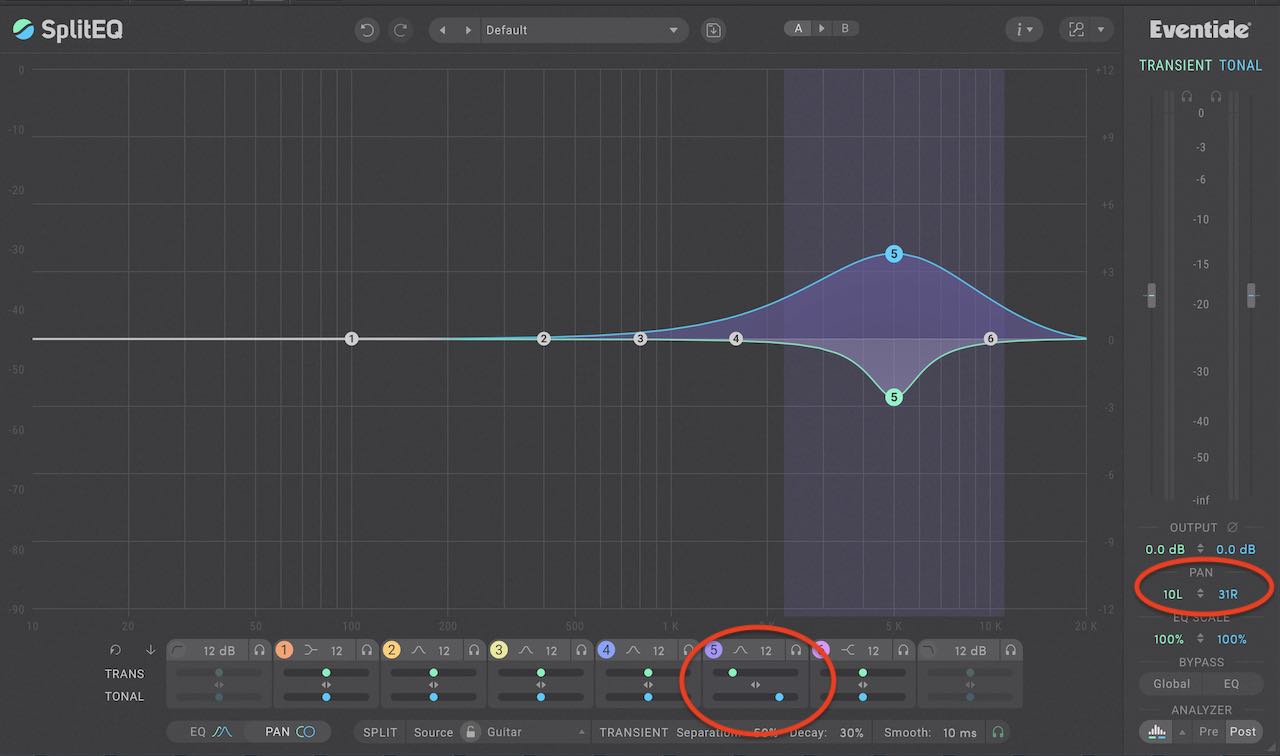The width and height of the screenshot is (1280, 756).
Task: Switch to preset slot B
Action: pyautogui.click(x=845, y=28)
